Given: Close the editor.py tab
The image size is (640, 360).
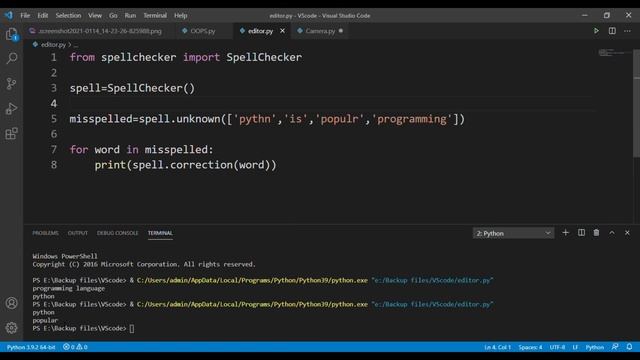Looking at the screenshot, I should coord(282,31).
